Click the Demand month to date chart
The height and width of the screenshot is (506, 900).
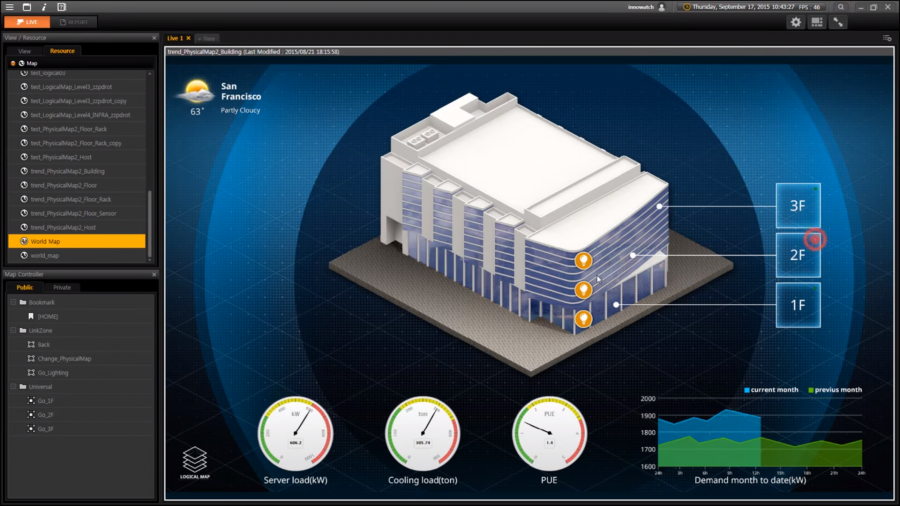759,433
